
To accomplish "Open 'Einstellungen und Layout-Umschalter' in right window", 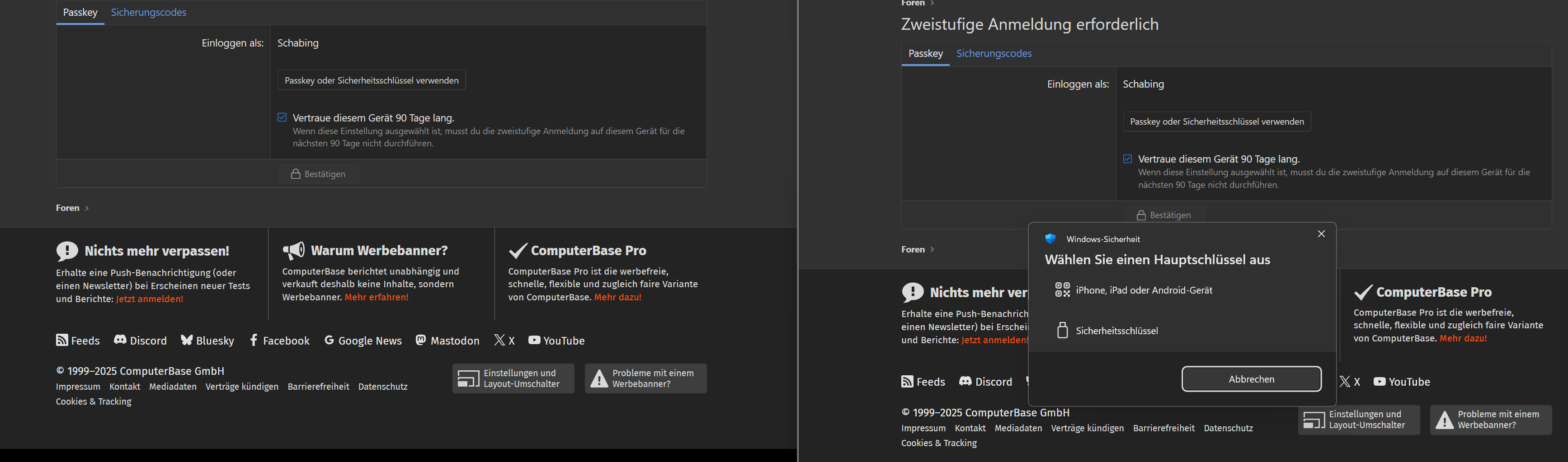I will click(x=1359, y=420).
